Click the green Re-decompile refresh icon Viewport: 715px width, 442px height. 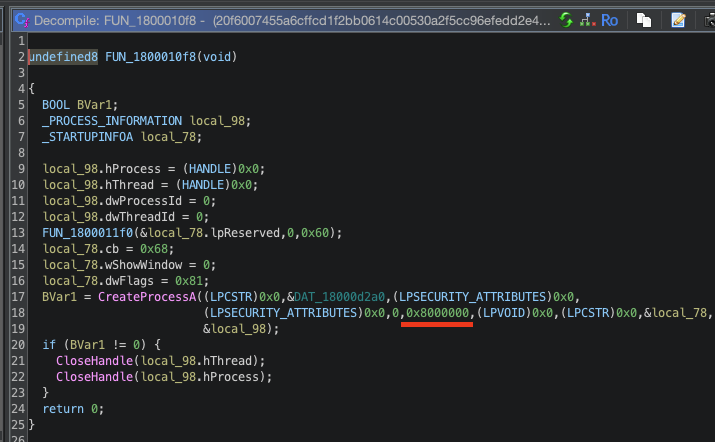point(566,20)
